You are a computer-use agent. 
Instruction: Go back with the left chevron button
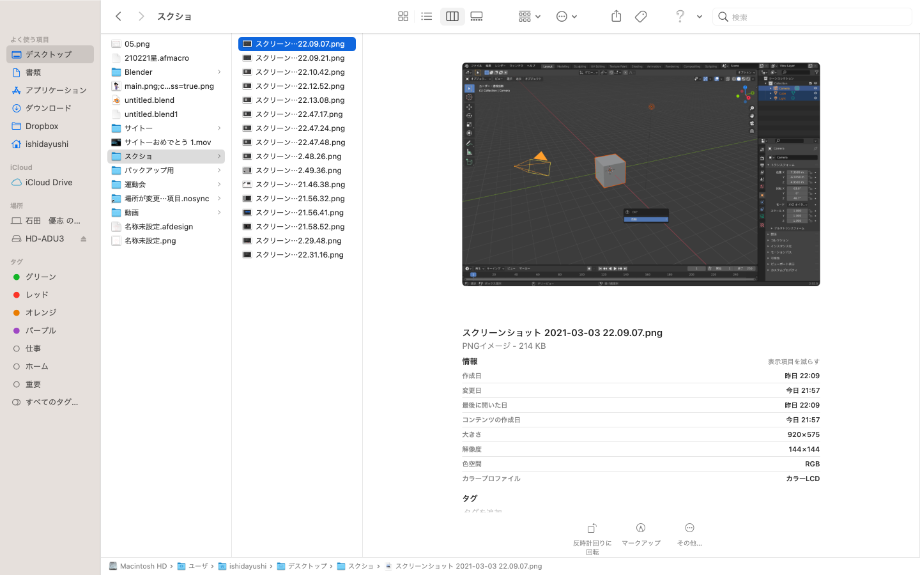tap(119, 16)
